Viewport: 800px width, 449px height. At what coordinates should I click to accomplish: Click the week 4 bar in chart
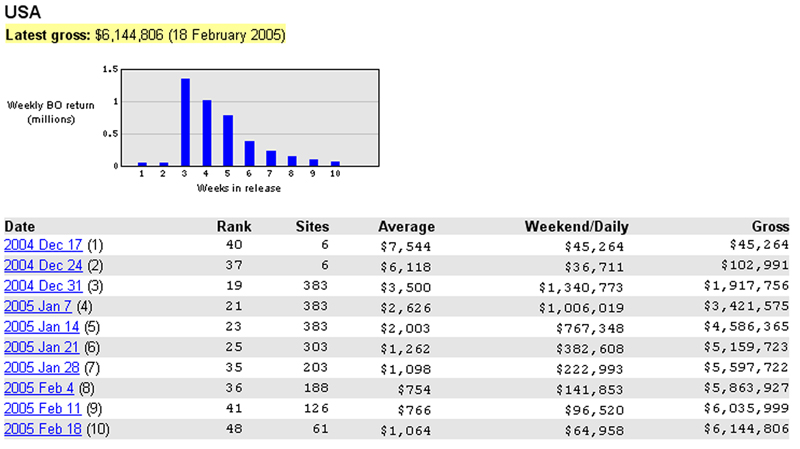click(207, 133)
